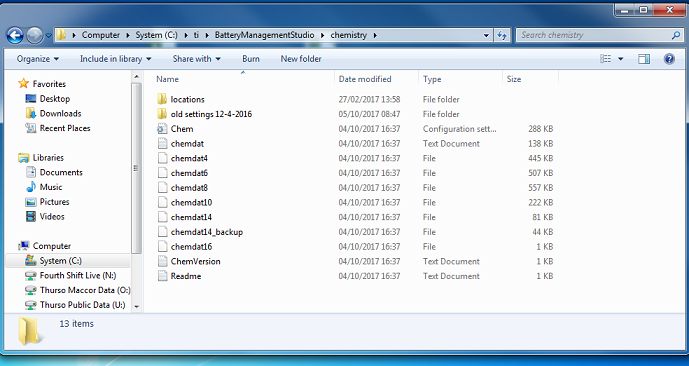Screen dimensions: 689x366
Task: Select the chemdat14 file icon
Action: 162,217
